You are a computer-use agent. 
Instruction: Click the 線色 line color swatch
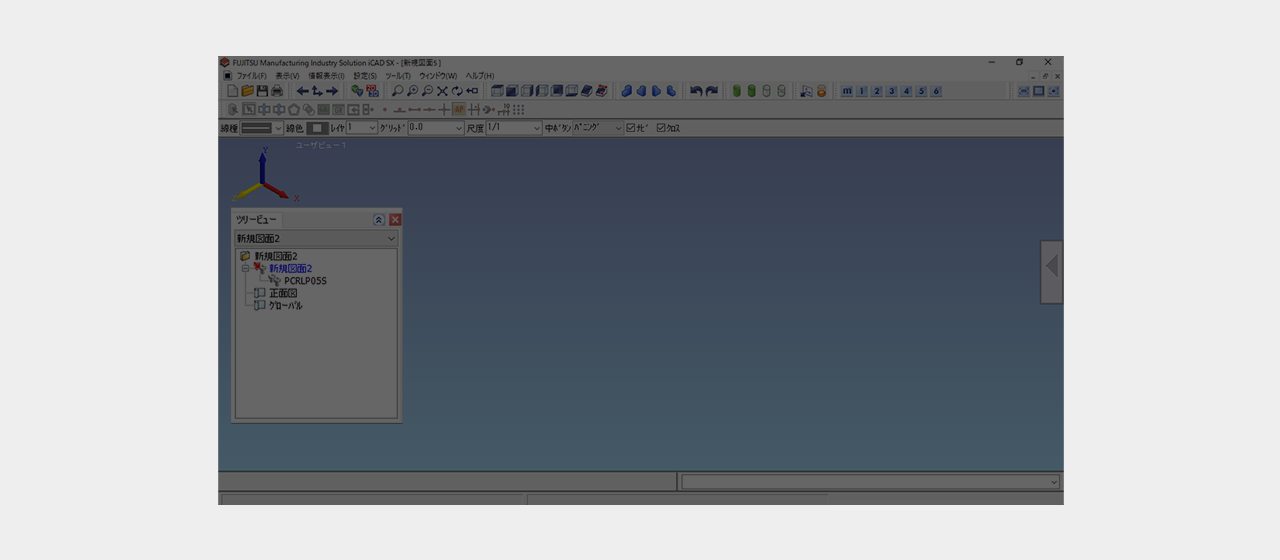317,128
